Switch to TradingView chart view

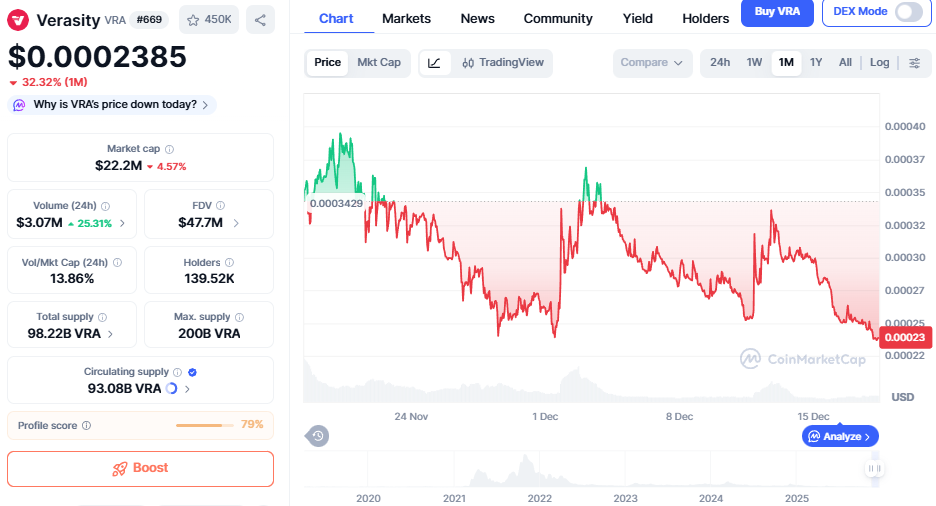pyautogui.click(x=503, y=63)
